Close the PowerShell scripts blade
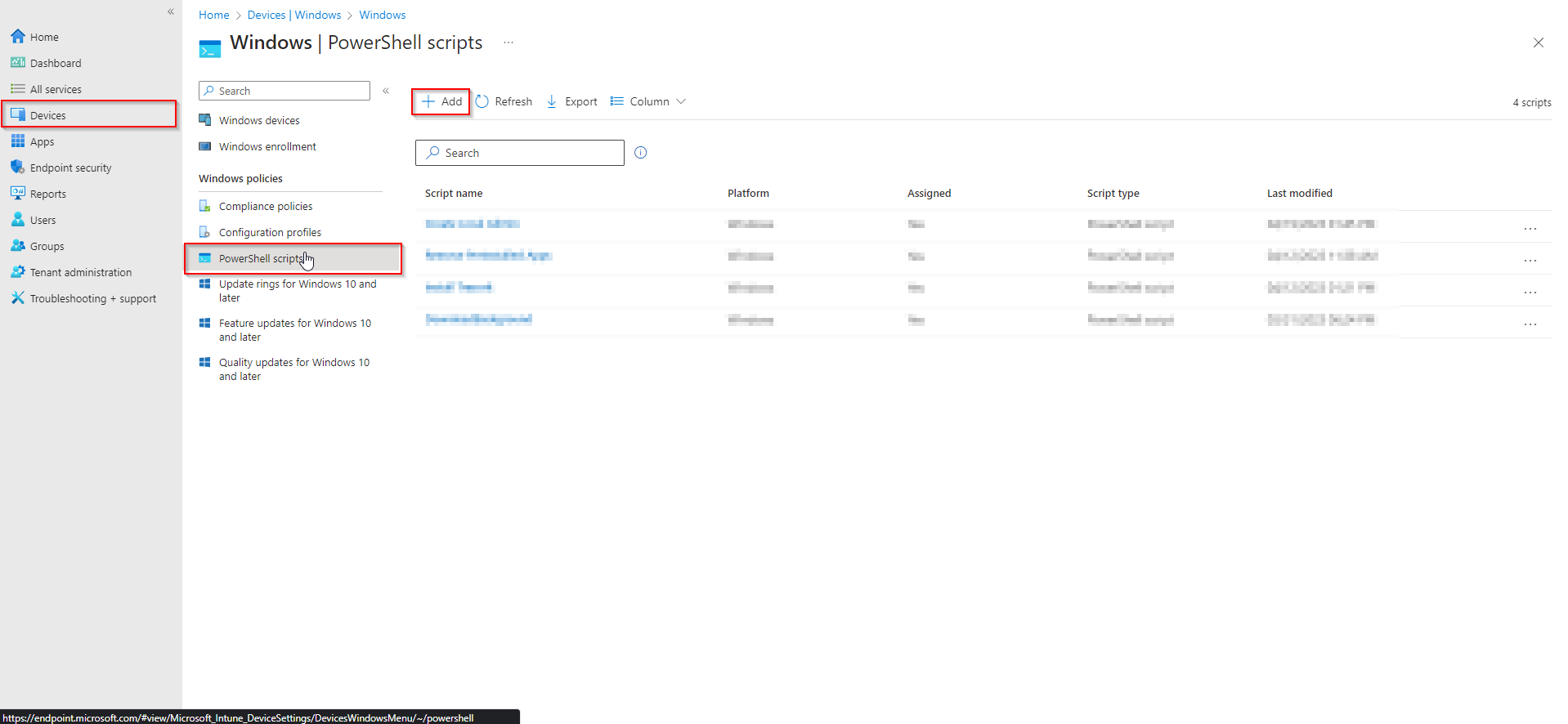1568x724 pixels. click(1538, 42)
